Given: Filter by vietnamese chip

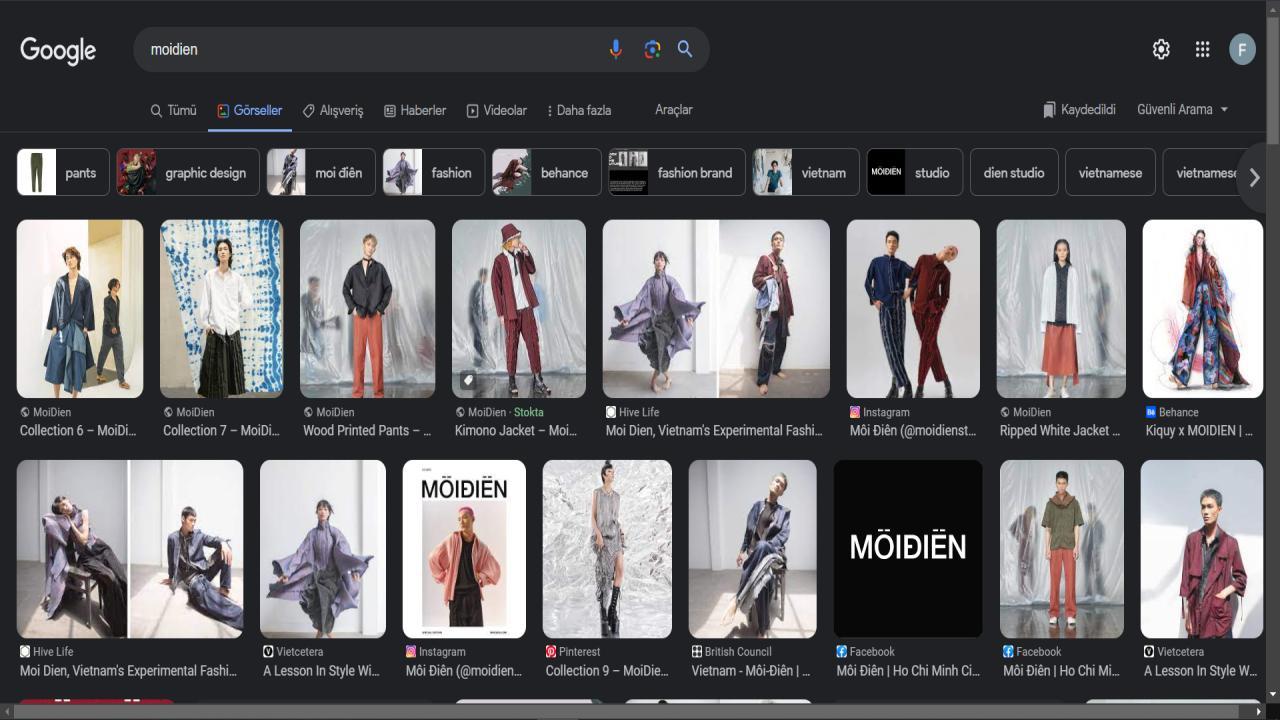Looking at the screenshot, I should tap(1110, 172).
